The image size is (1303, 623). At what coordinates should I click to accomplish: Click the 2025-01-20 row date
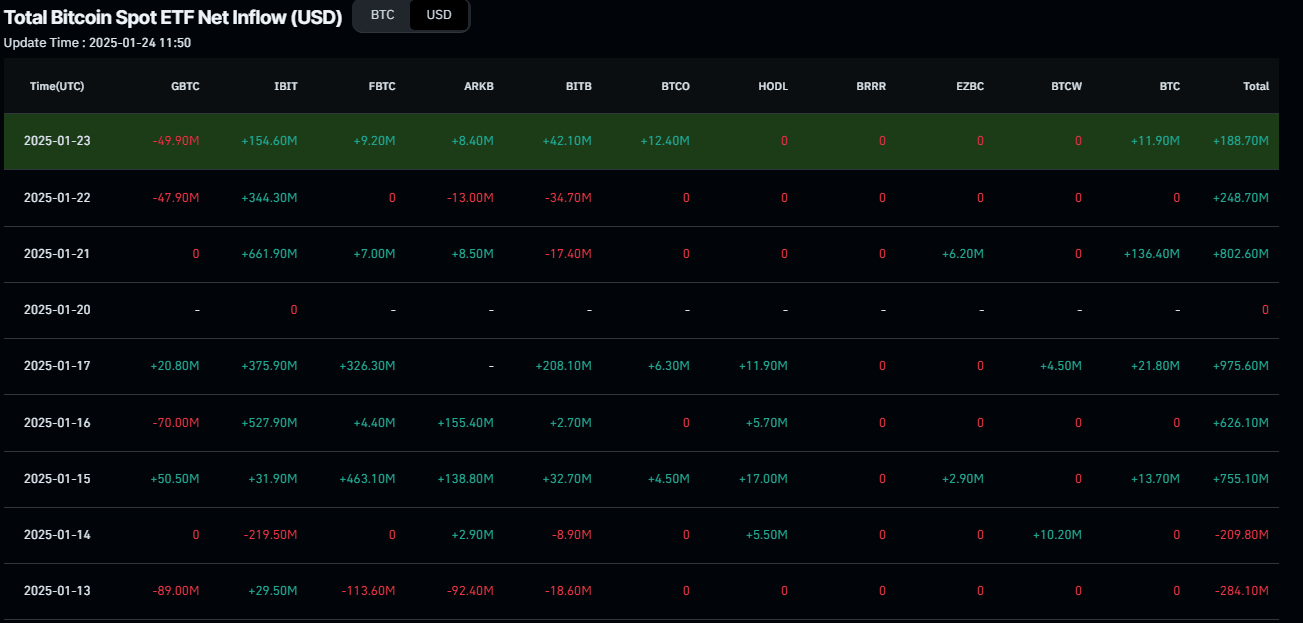tap(57, 310)
